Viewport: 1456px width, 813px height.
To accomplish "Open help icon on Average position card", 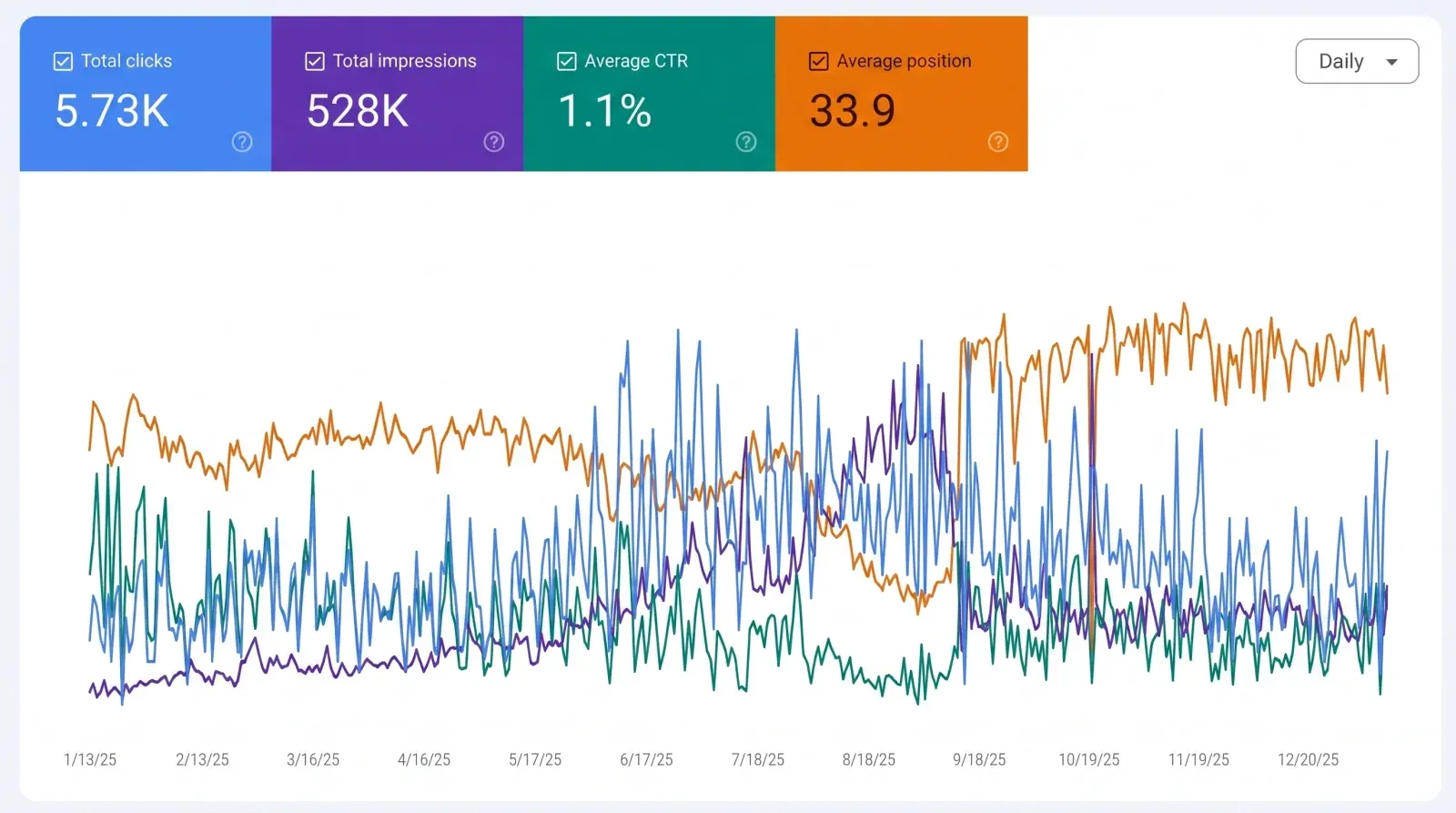I will pos(998,142).
